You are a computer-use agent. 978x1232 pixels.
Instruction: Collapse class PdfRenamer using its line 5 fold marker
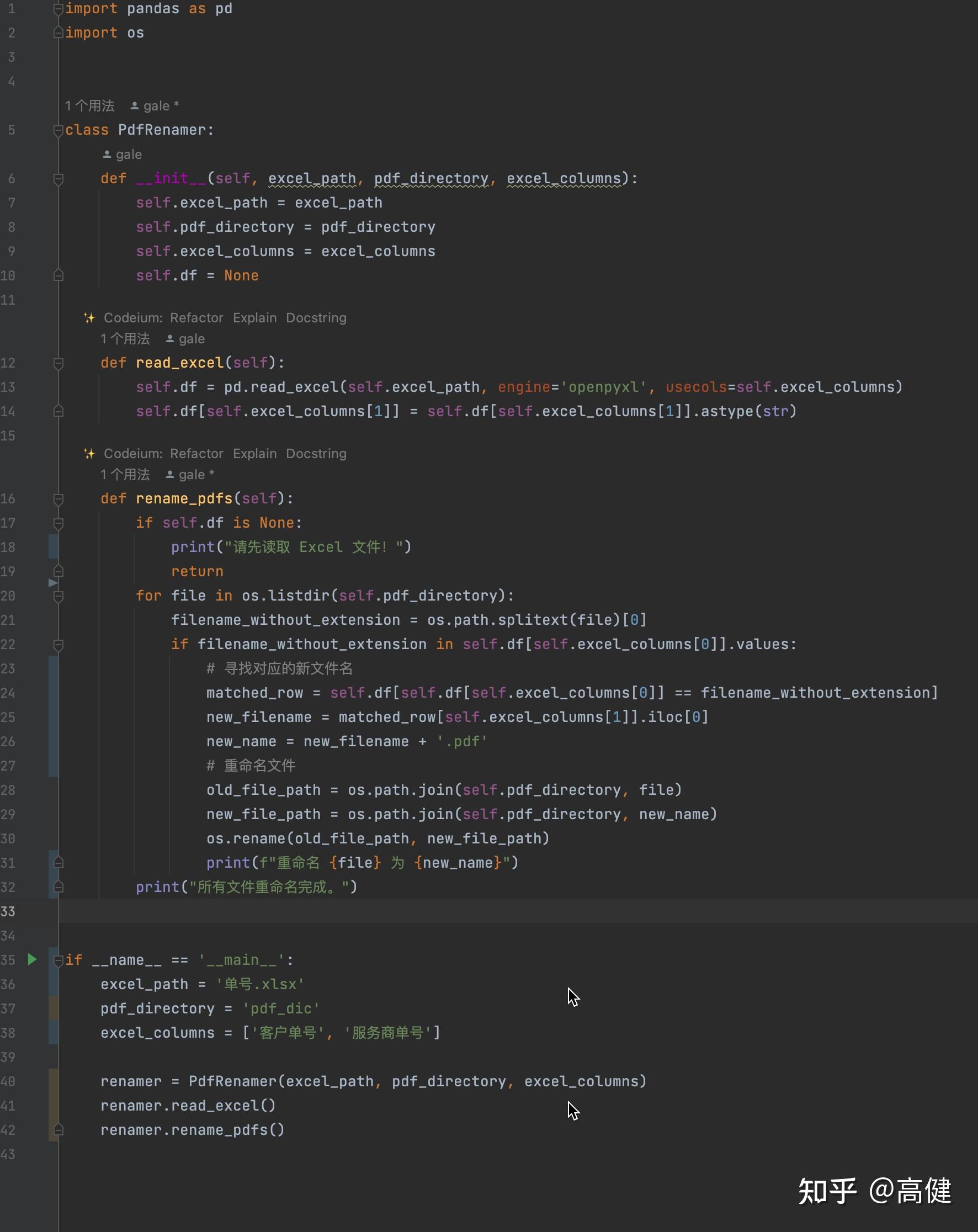click(58, 131)
